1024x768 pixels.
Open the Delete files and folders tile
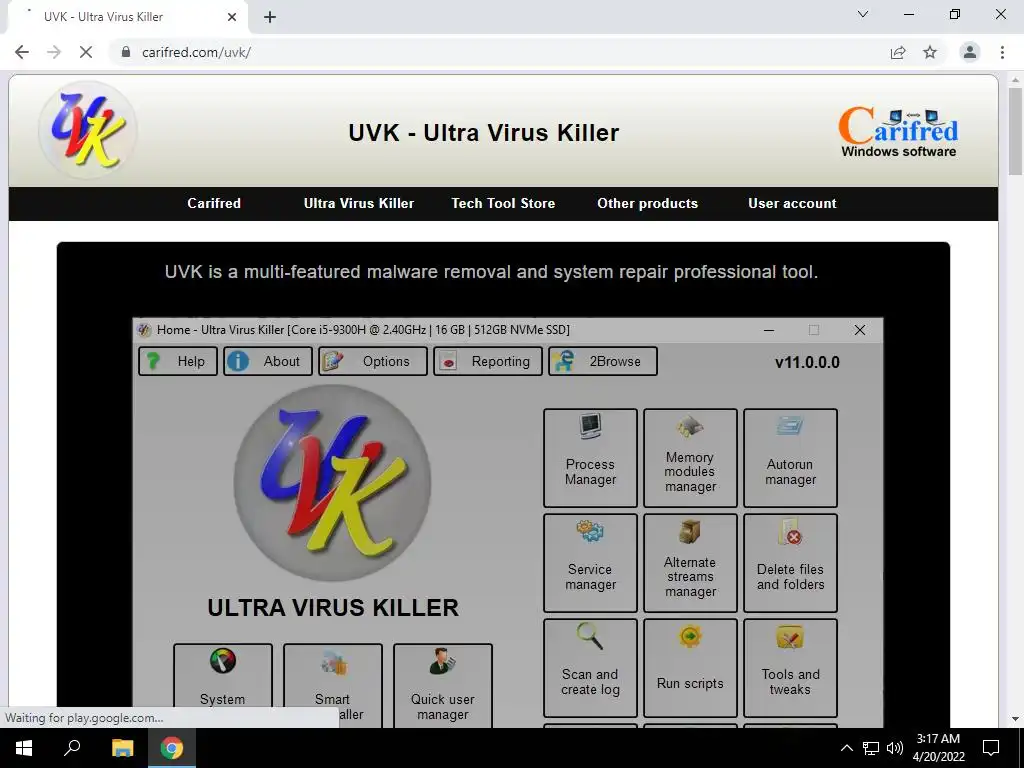click(790, 563)
